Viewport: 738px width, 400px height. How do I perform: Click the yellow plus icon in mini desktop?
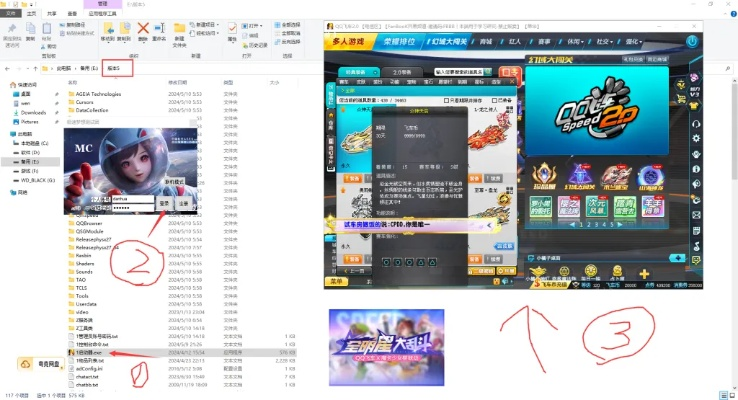pyautogui.click(x=644, y=273)
